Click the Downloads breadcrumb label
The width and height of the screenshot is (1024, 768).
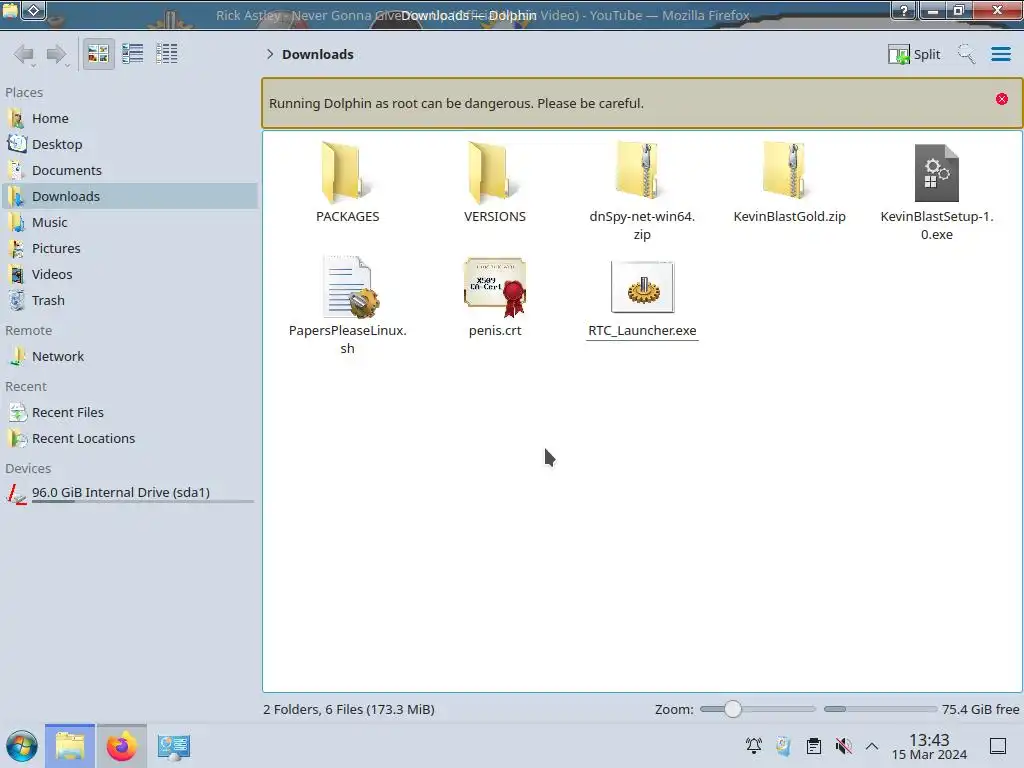tap(317, 54)
